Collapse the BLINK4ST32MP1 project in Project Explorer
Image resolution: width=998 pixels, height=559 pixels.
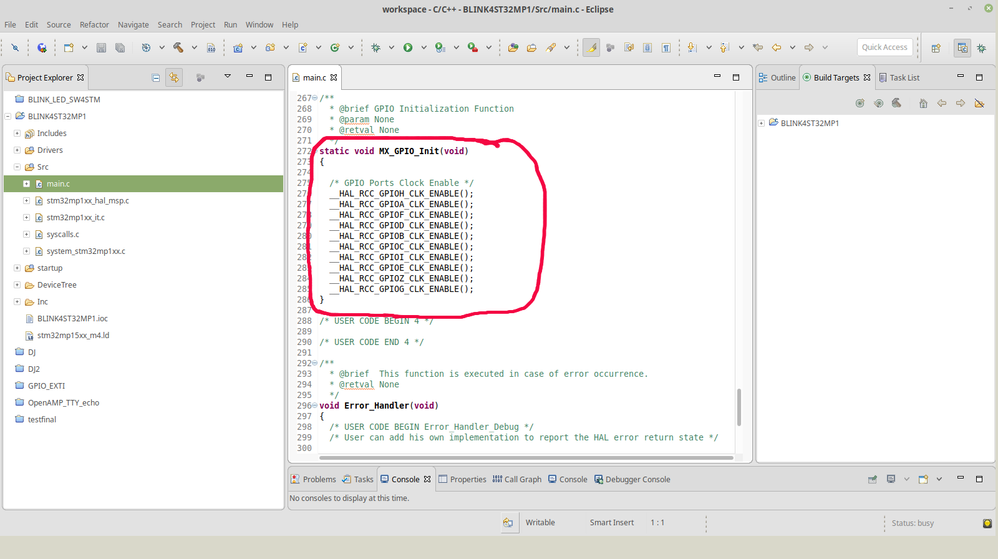8,117
